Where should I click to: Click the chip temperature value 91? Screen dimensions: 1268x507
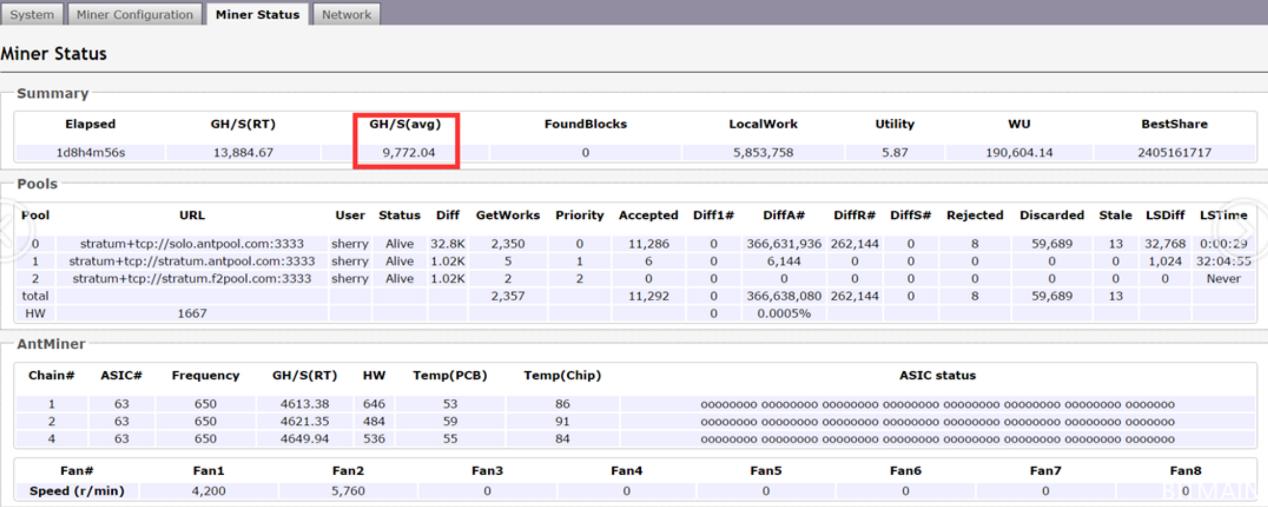click(562, 421)
